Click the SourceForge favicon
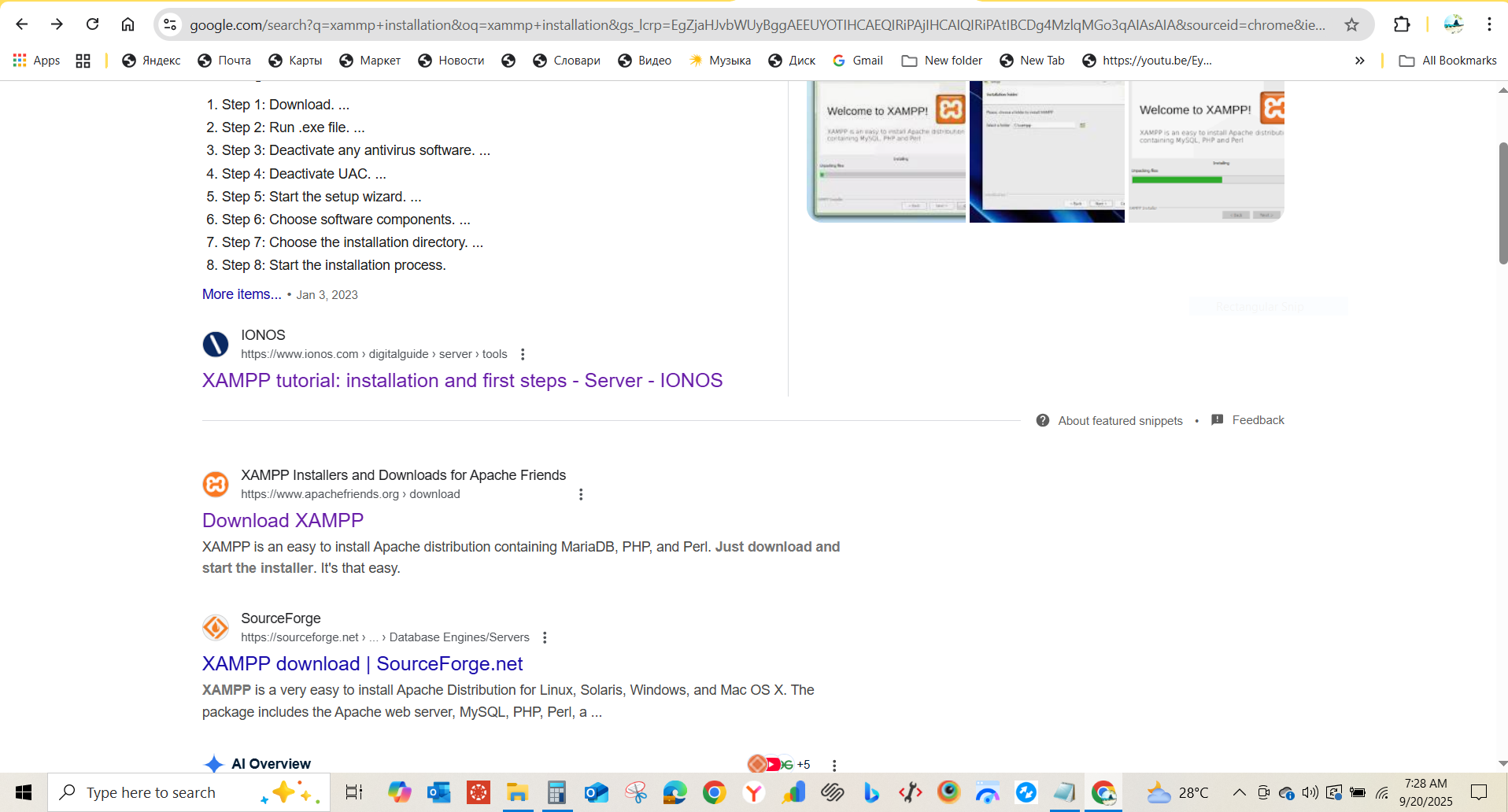The height and width of the screenshot is (812, 1508). click(215, 627)
